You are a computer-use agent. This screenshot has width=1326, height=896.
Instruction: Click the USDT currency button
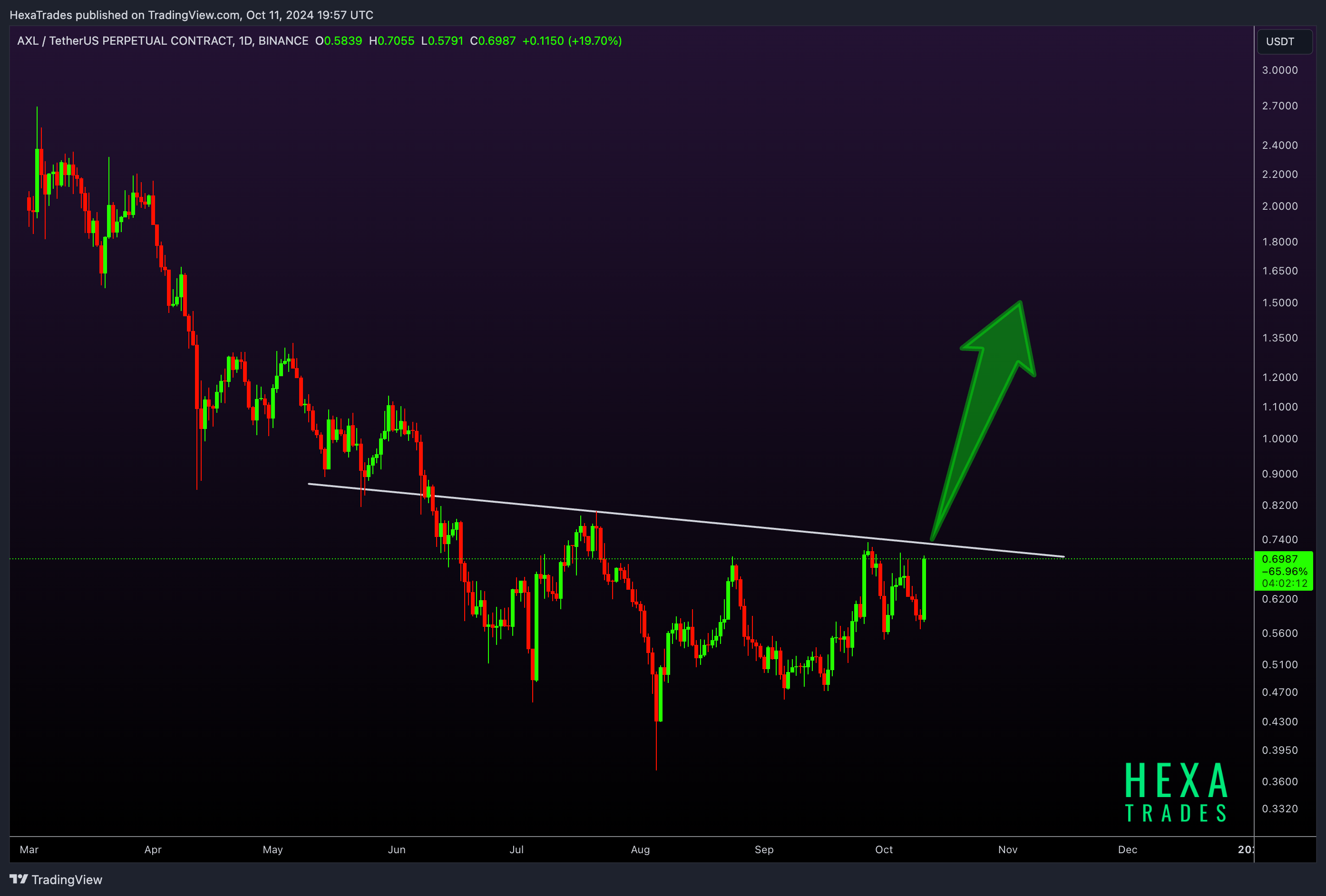click(1284, 41)
